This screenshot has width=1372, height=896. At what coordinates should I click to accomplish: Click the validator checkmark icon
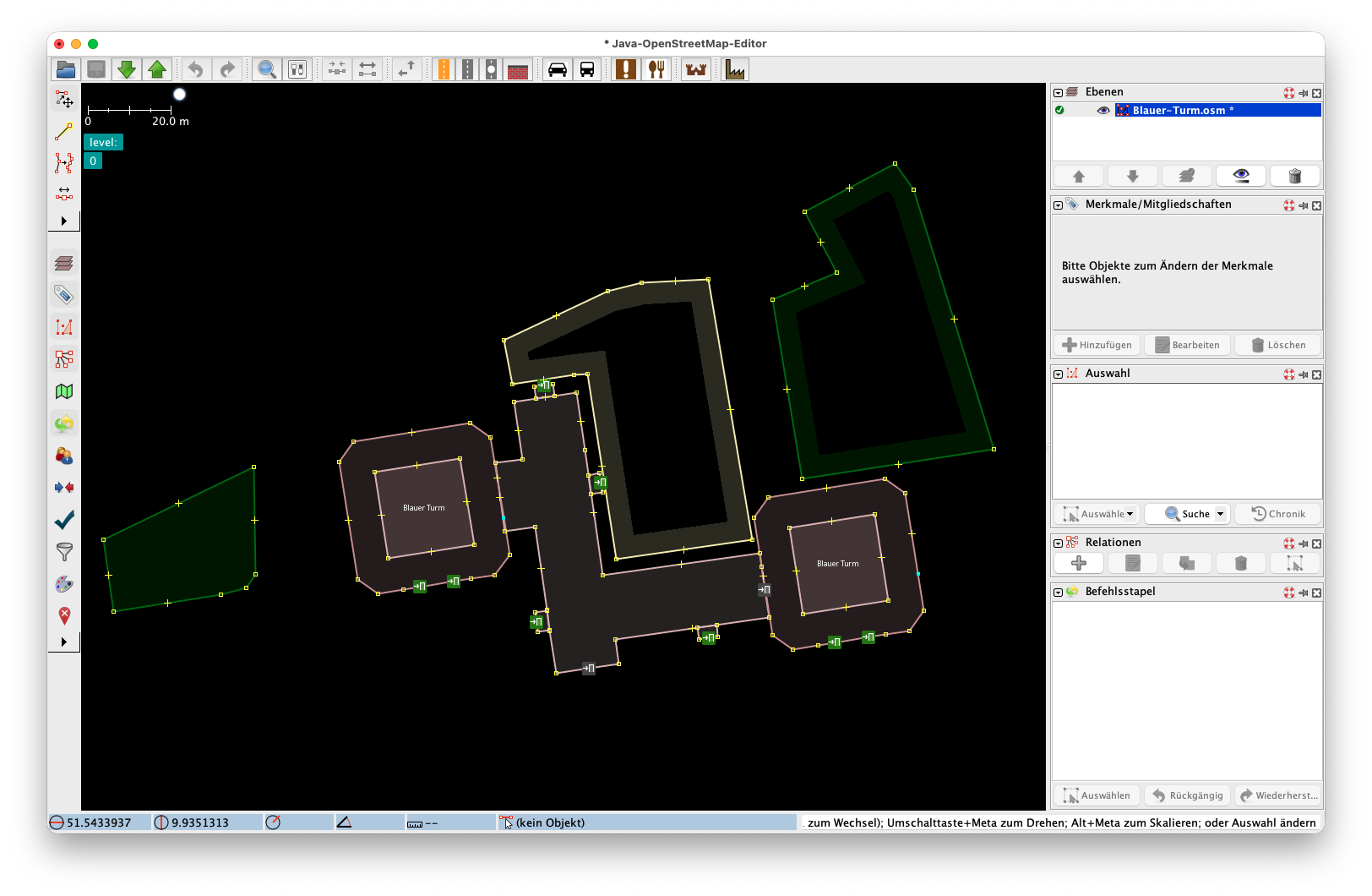click(x=64, y=520)
